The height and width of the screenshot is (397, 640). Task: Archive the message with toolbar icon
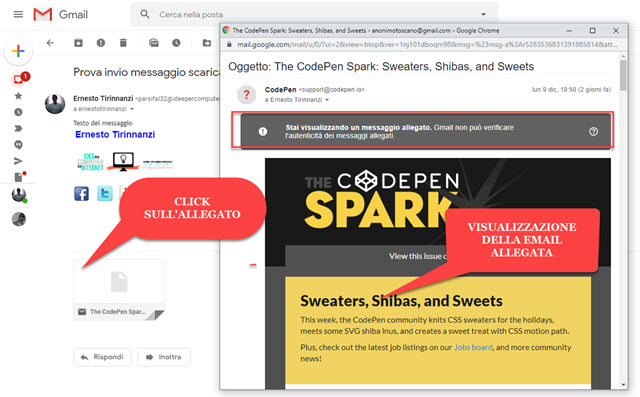click(78, 43)
